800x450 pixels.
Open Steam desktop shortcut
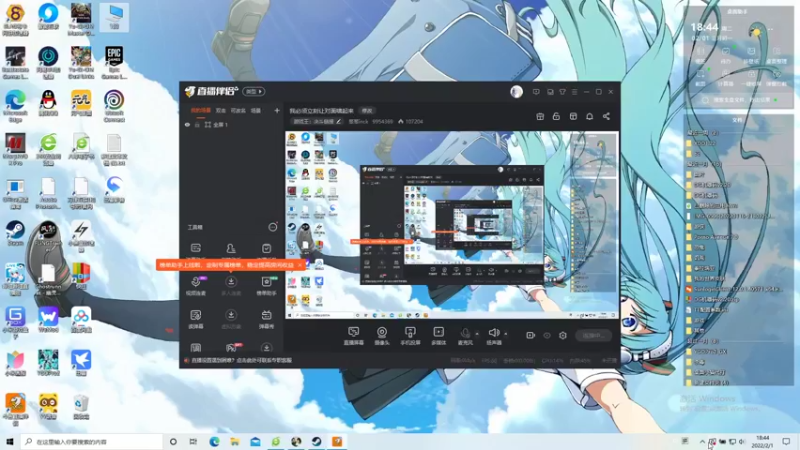click(x=15, y=234)
